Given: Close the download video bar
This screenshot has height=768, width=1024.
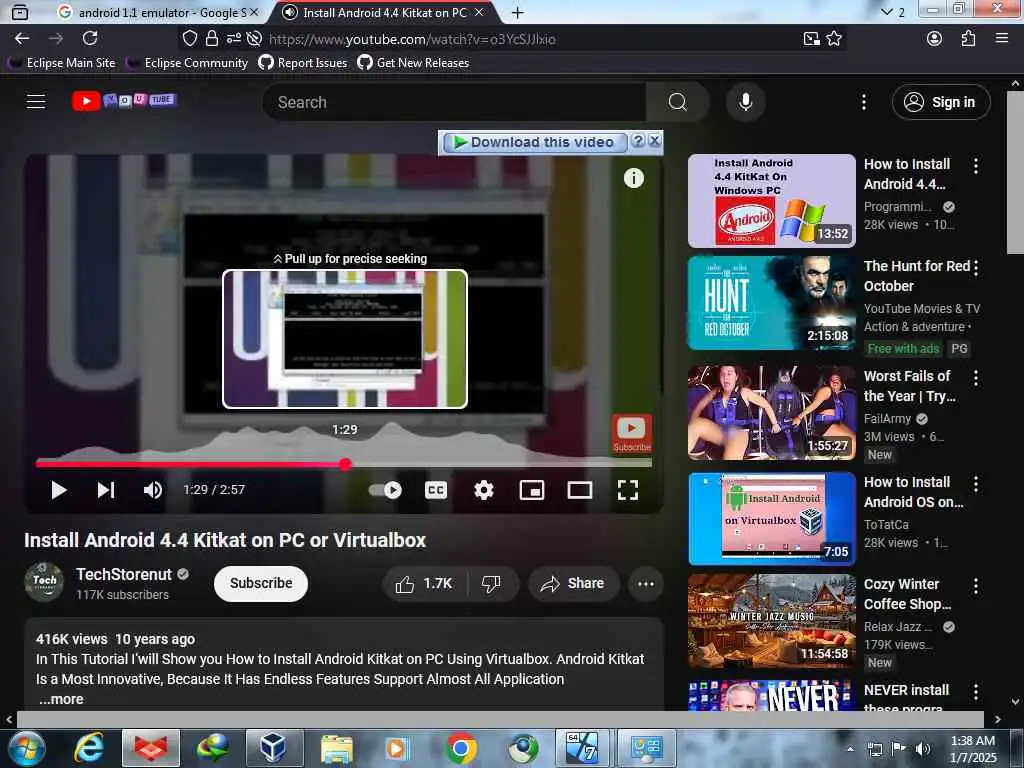Looking at the screenshot, I should [x=655, y=141].
